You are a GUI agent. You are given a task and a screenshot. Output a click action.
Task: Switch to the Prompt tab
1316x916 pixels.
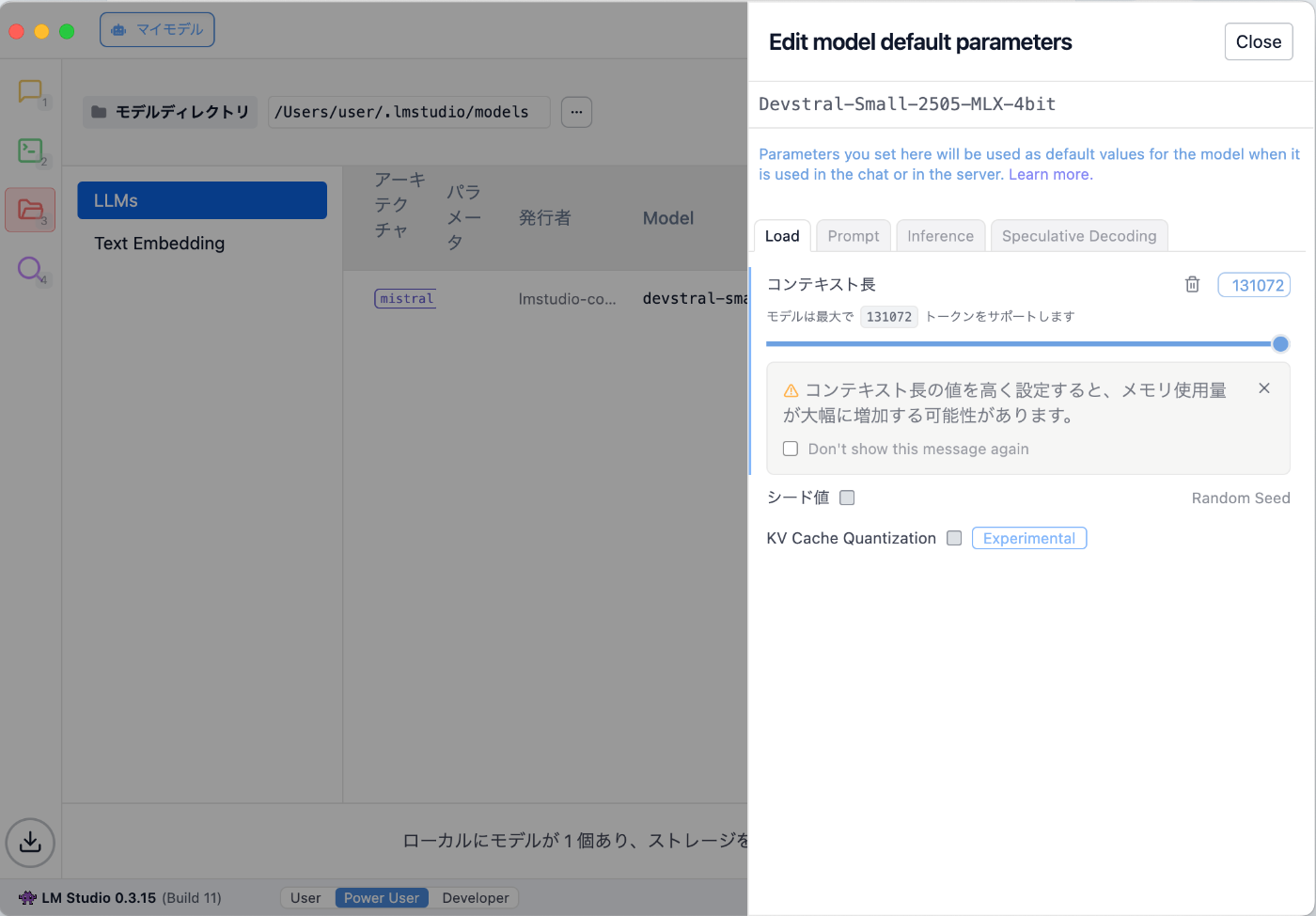(x=854, y=236)
